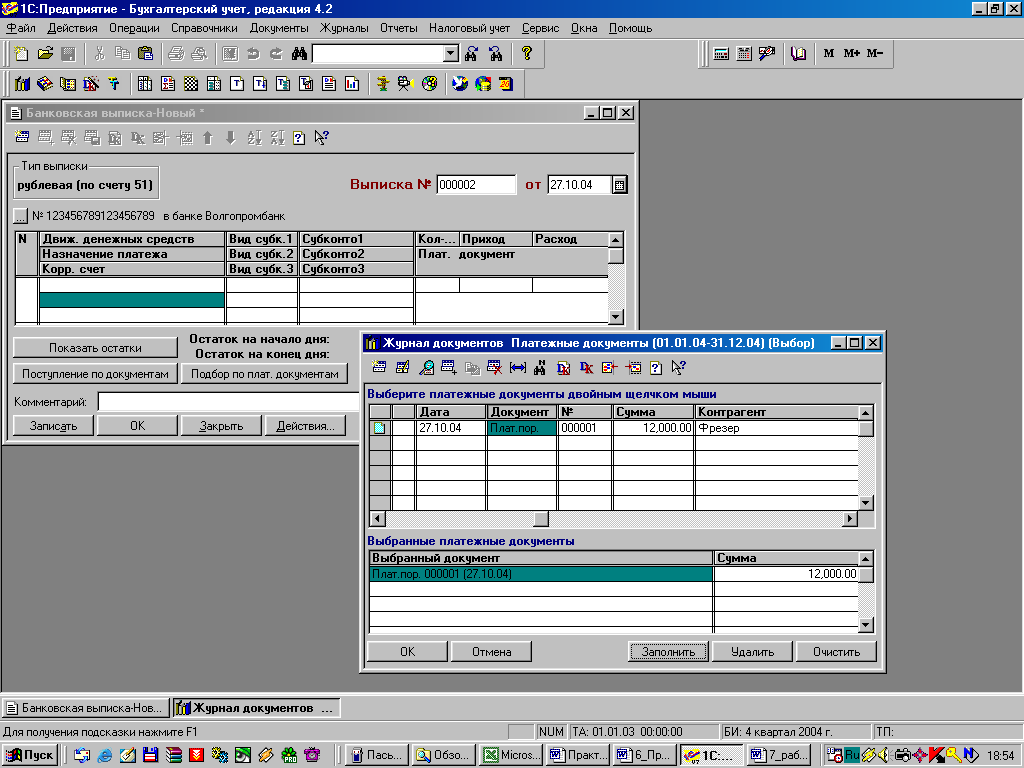Screen dimensions: 1024x768
Task: Click the date interval arrows icon in journal
Action: pyautogui.click(x=518, y=368)
